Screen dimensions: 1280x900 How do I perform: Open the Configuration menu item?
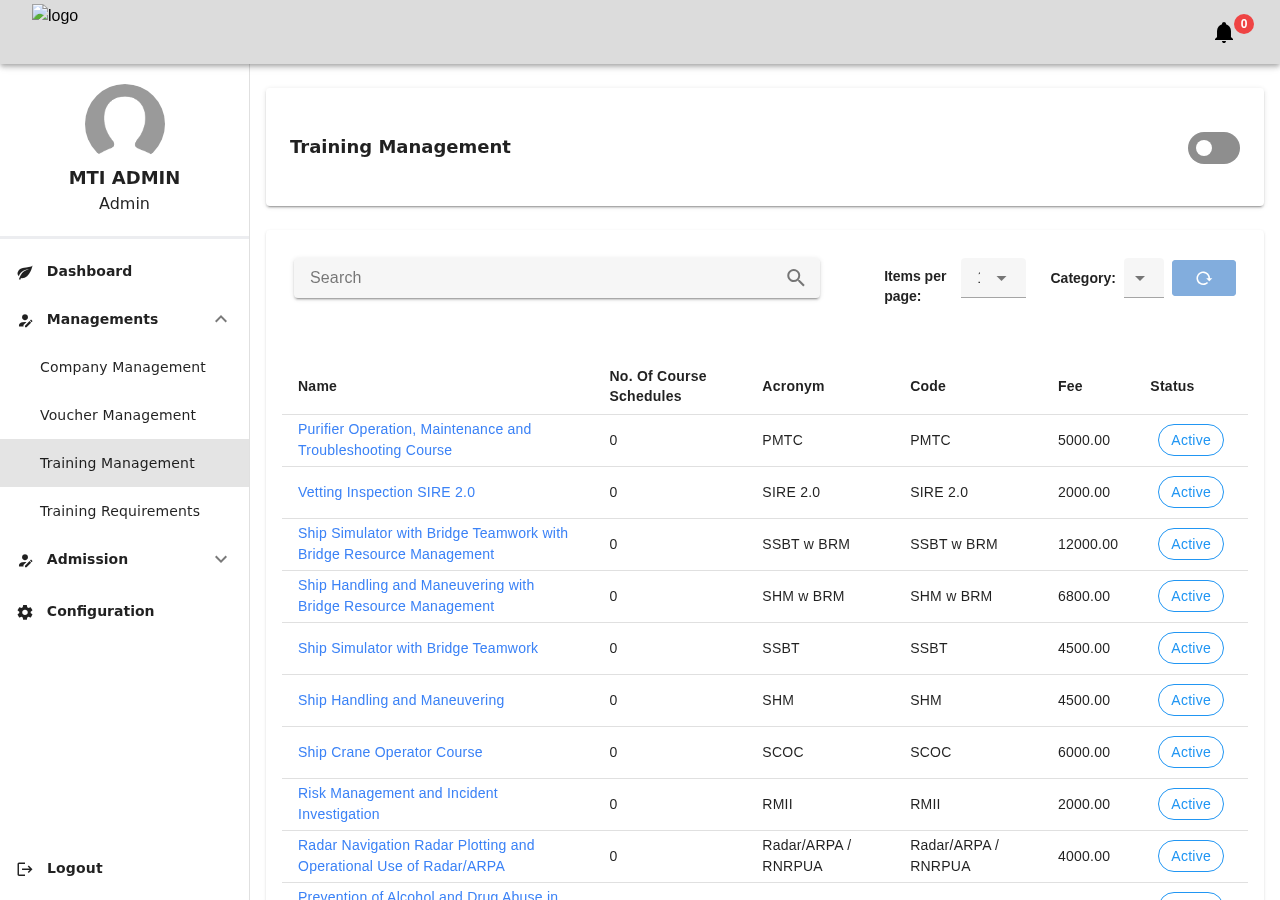tap(124, 611)
